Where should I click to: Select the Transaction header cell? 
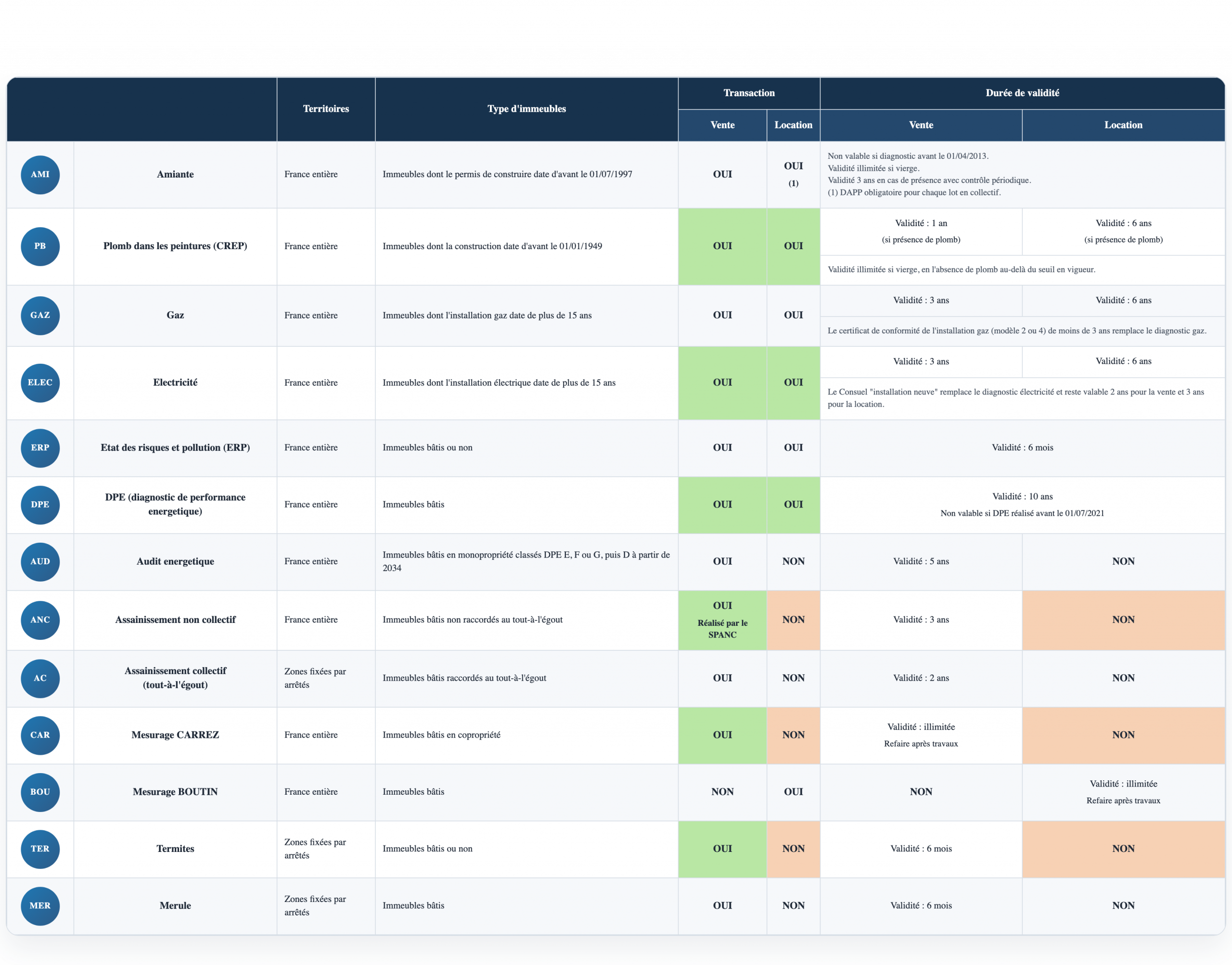coord(749,93)
